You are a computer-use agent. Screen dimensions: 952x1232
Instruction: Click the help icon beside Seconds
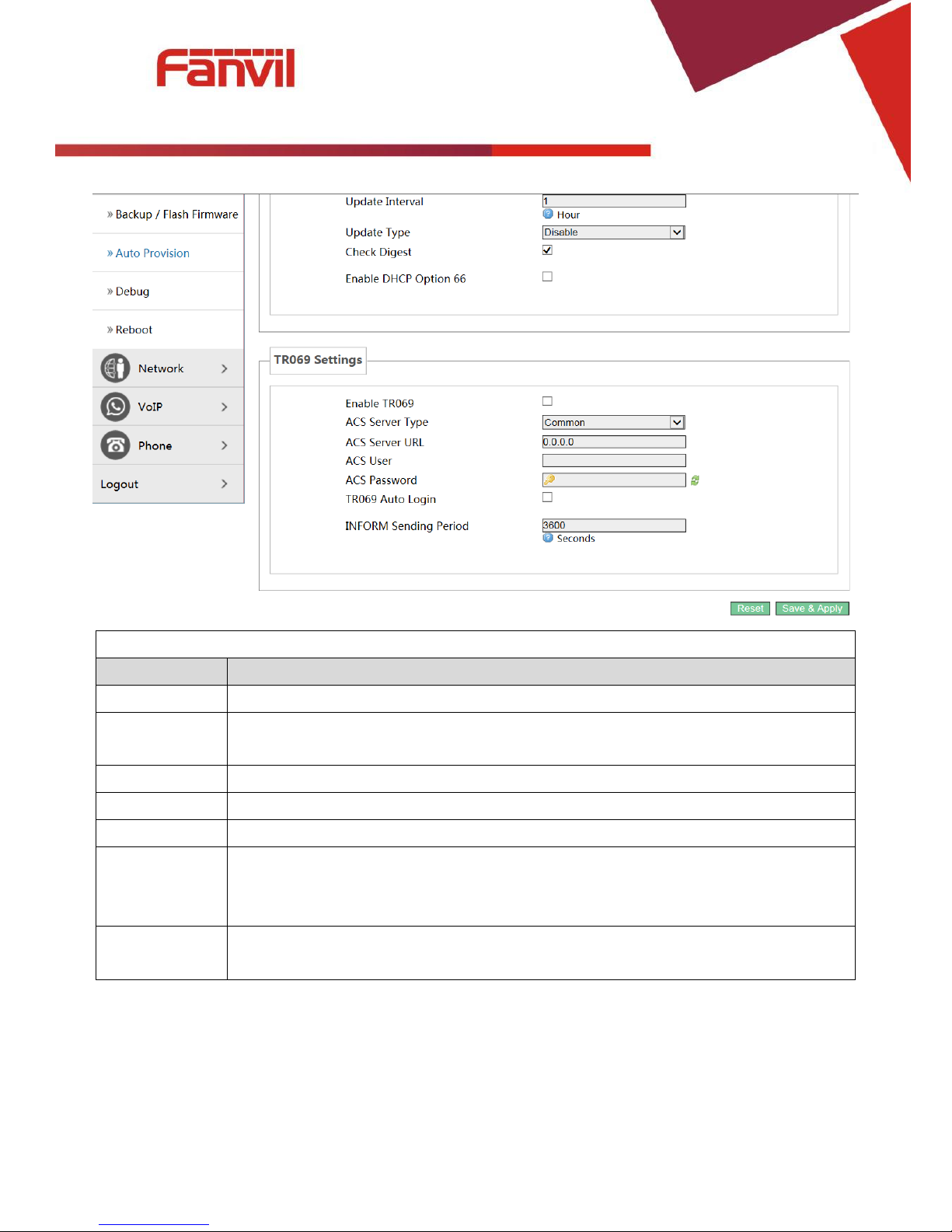click(548, 538)
